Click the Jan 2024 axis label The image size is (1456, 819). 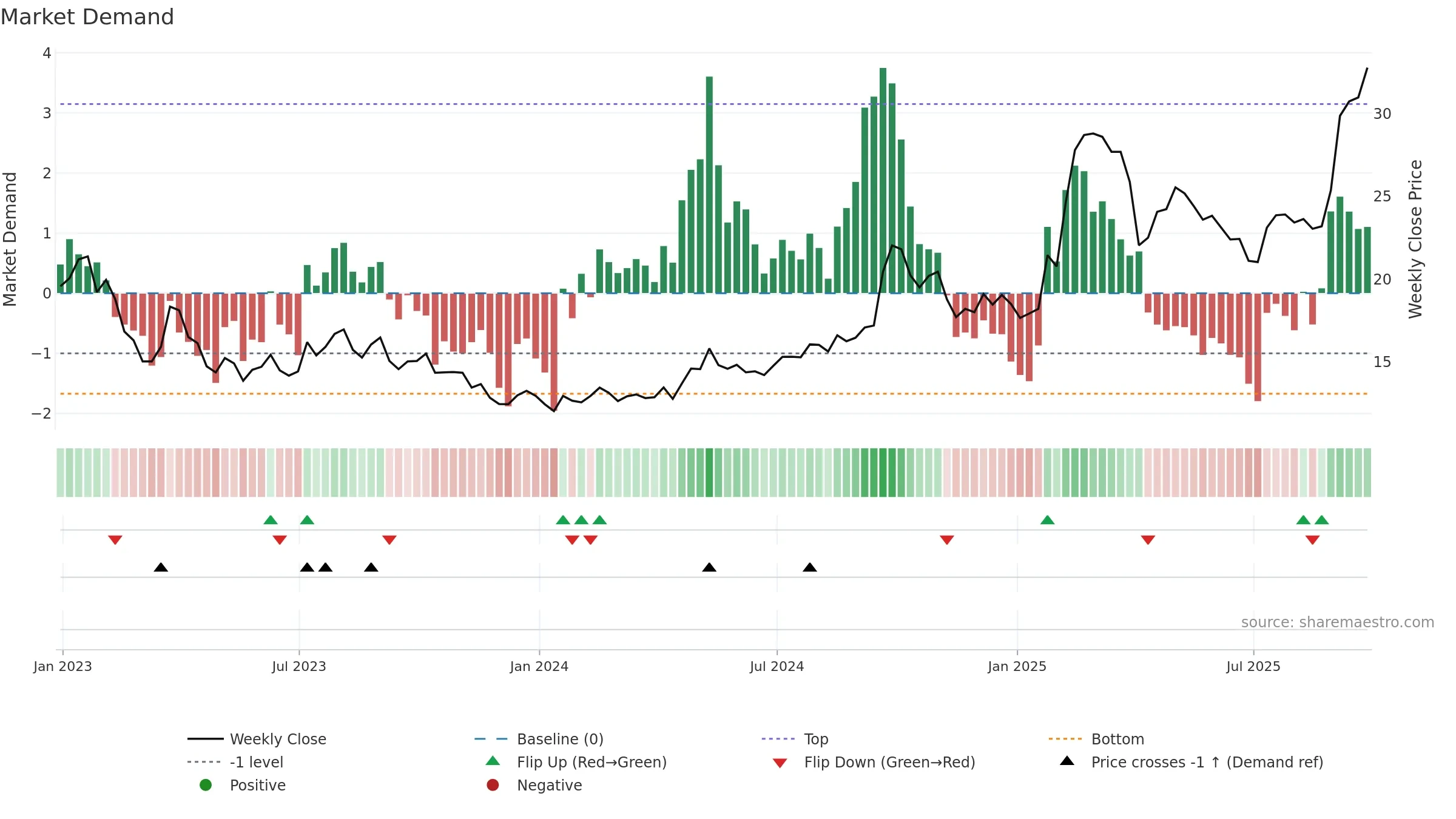click(539, 666)
